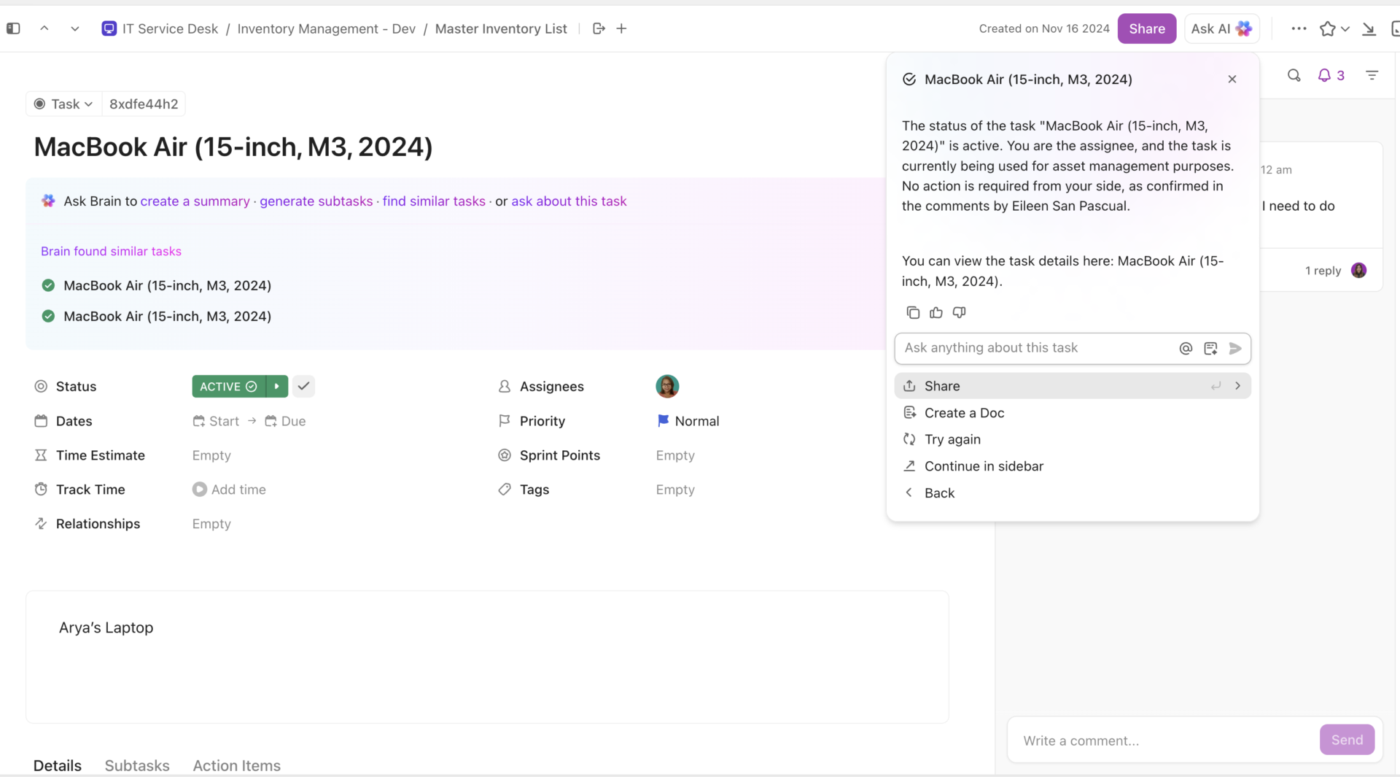The height and width of the screenshot is (777, 1400).
Task: Set the Due date
Action: pos(286,421)
